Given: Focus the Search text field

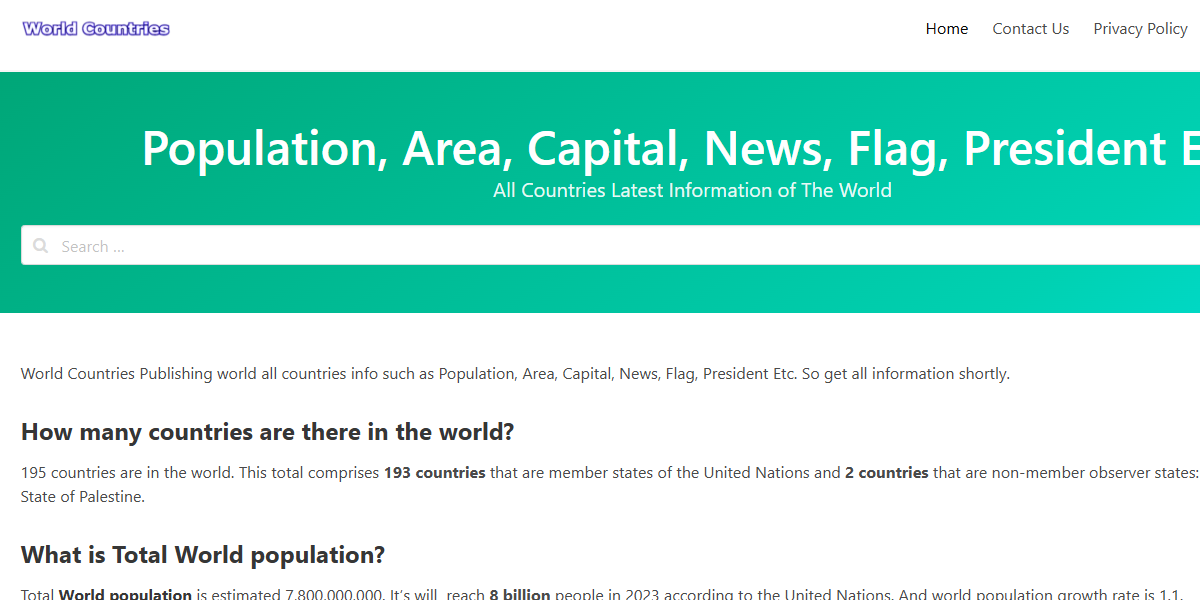Looking at the screenshot, I should 600,246.
